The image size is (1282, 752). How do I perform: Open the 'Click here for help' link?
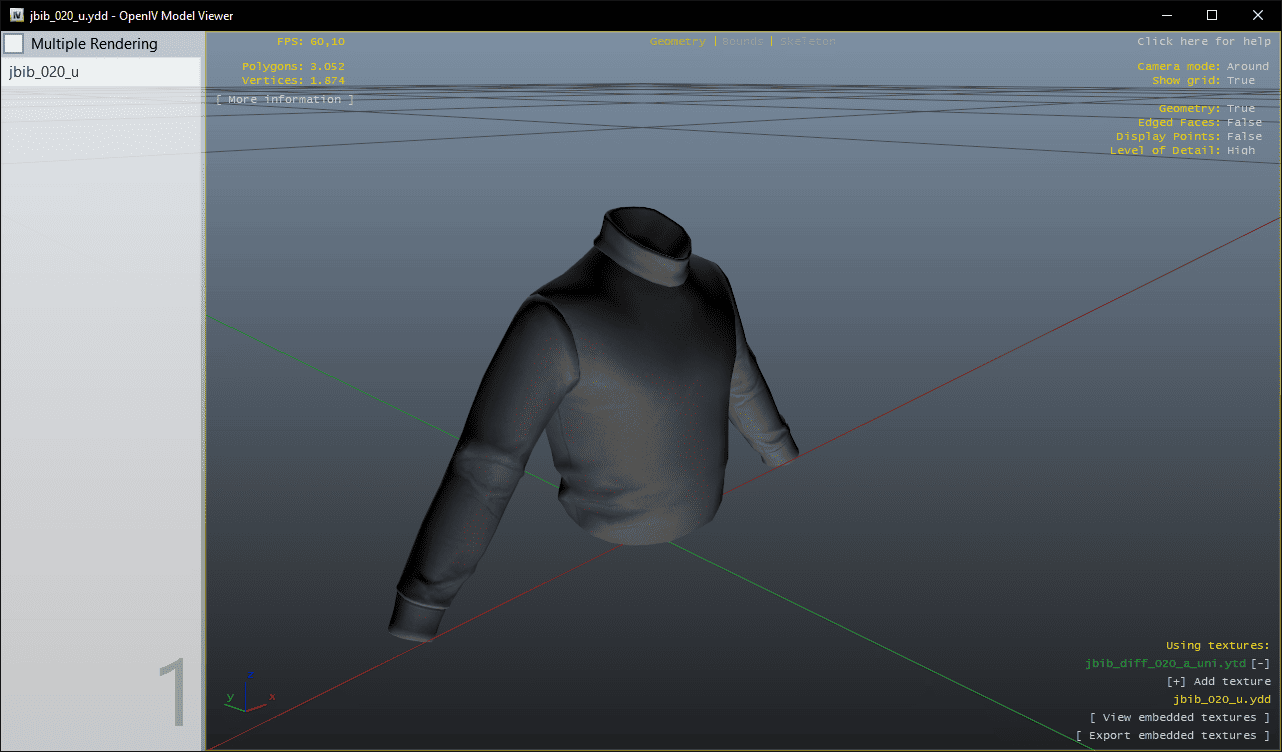point(1202,42)
